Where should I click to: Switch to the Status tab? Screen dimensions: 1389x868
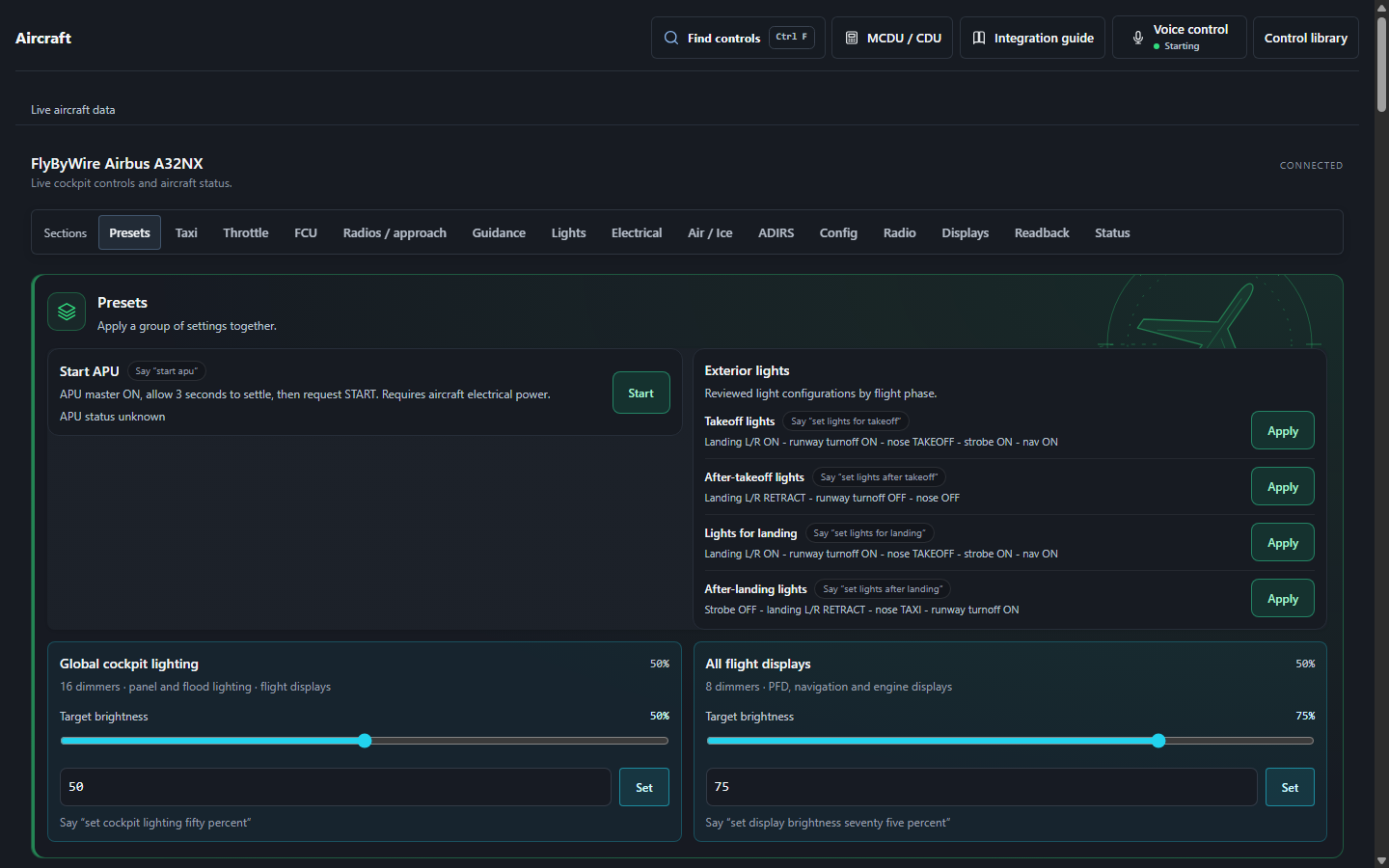click(1112, 232)
